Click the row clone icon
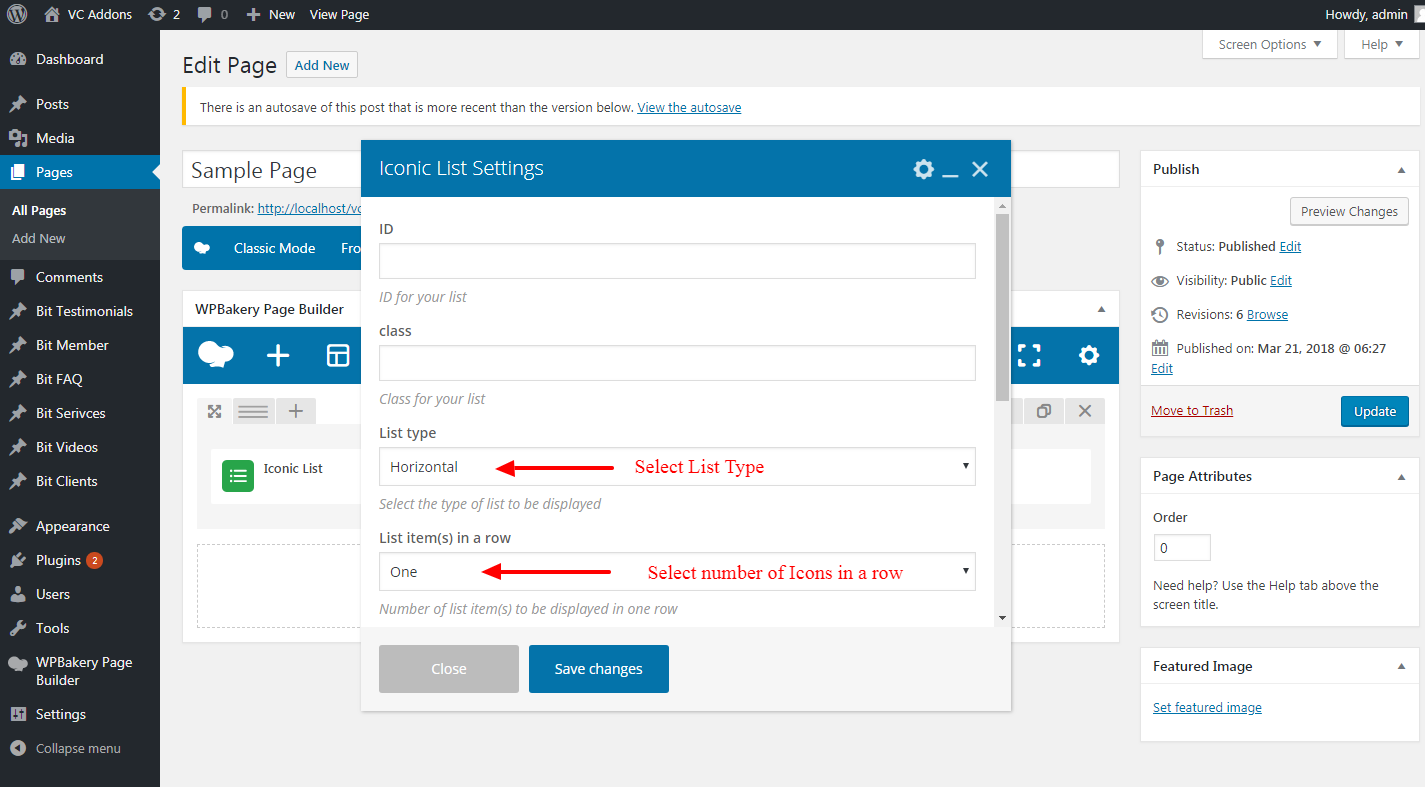 tap(1044, 411)
